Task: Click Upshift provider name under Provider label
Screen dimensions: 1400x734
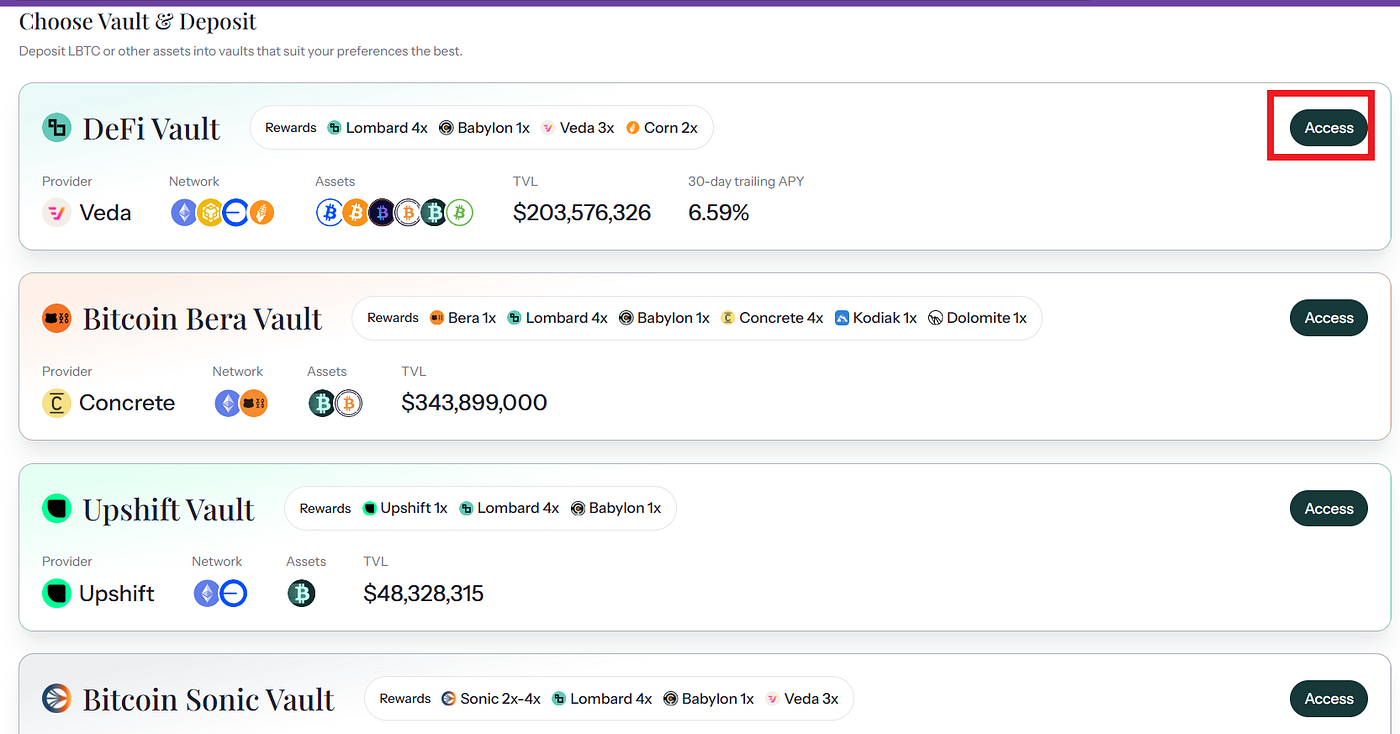Action: (x=117, y=594)
